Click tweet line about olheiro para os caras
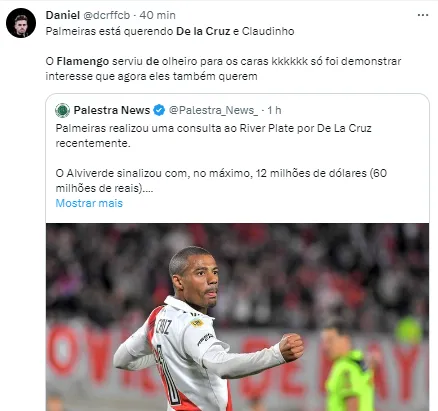438x411 pixels. point(223,69)
